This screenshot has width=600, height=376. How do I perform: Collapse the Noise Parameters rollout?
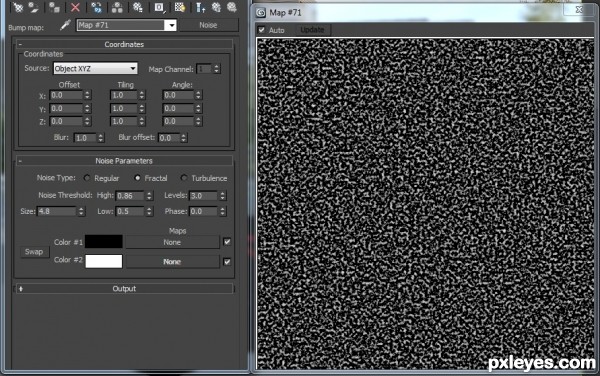20,161
